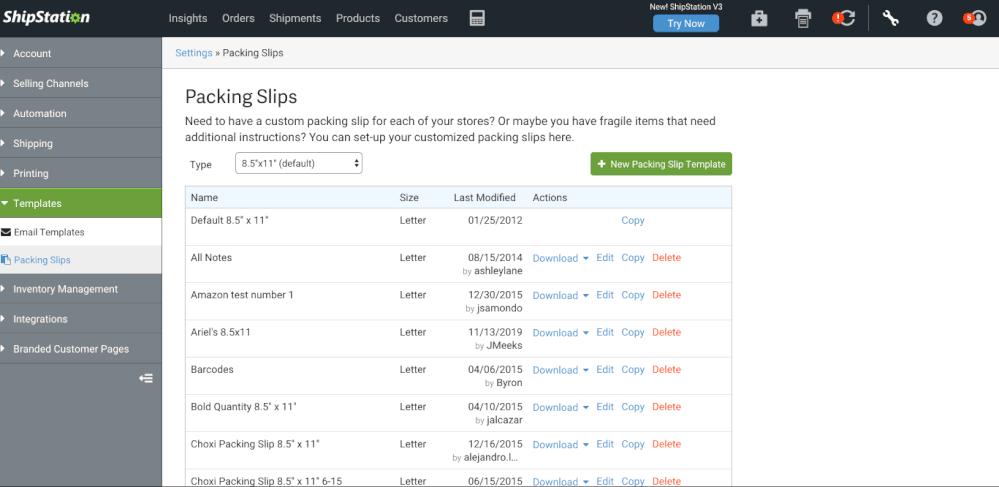The width and height of the screenshot is (999, 487).
Task: Click the briefcase plus icon
Action: (759, 18)
